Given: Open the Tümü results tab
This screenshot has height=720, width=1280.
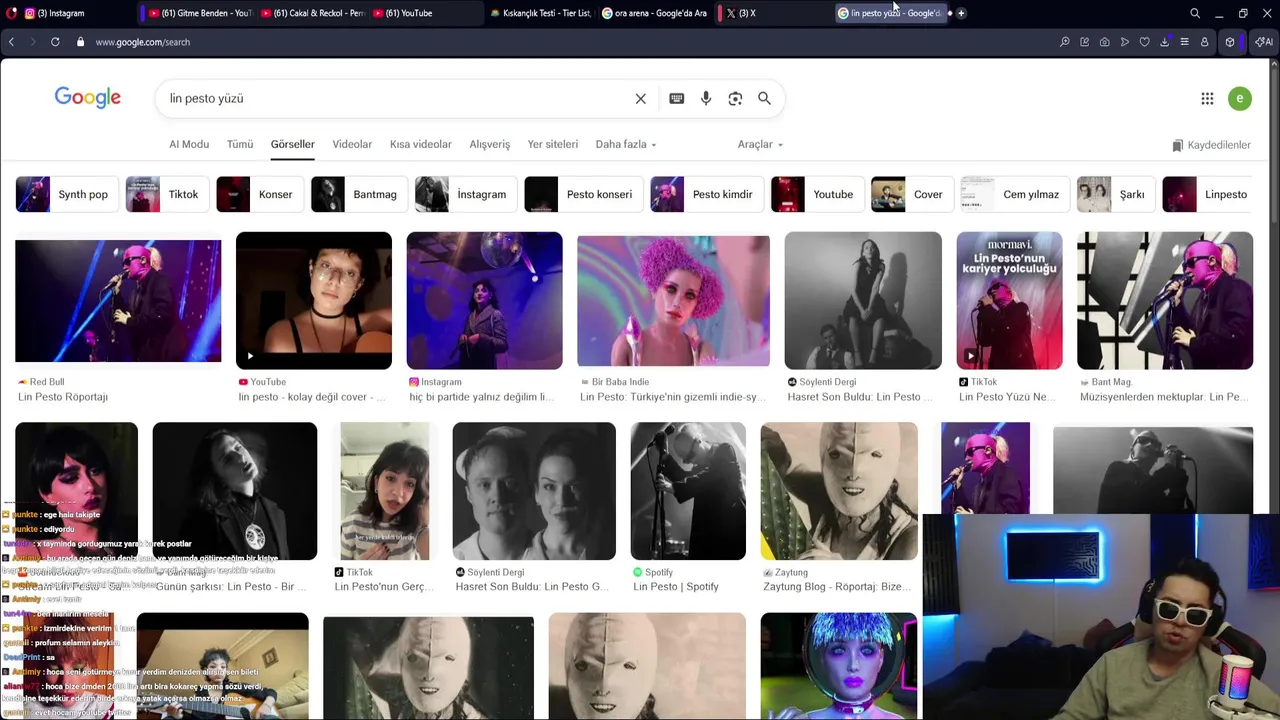Looking at the screenshot, I should (240, 144).
